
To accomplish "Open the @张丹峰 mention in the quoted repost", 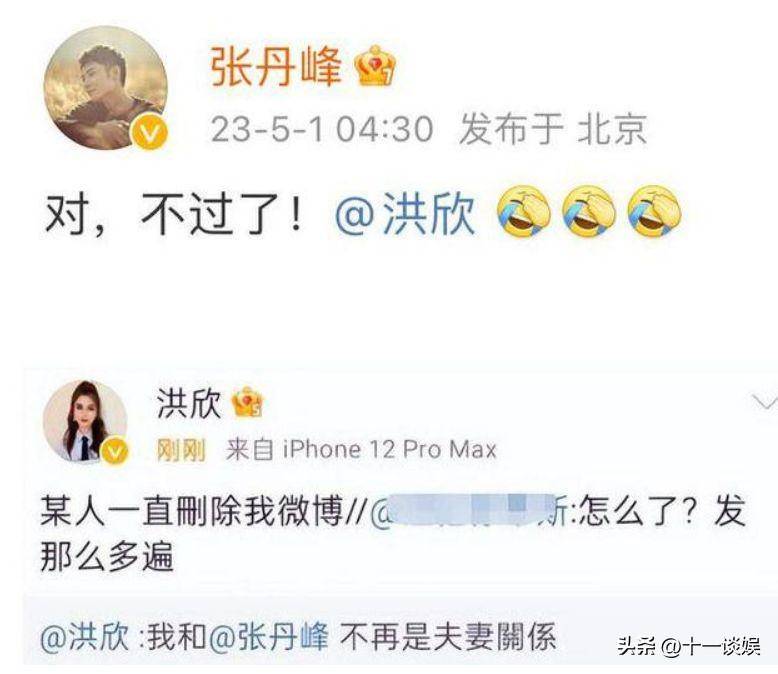I will tap(268, 637).
